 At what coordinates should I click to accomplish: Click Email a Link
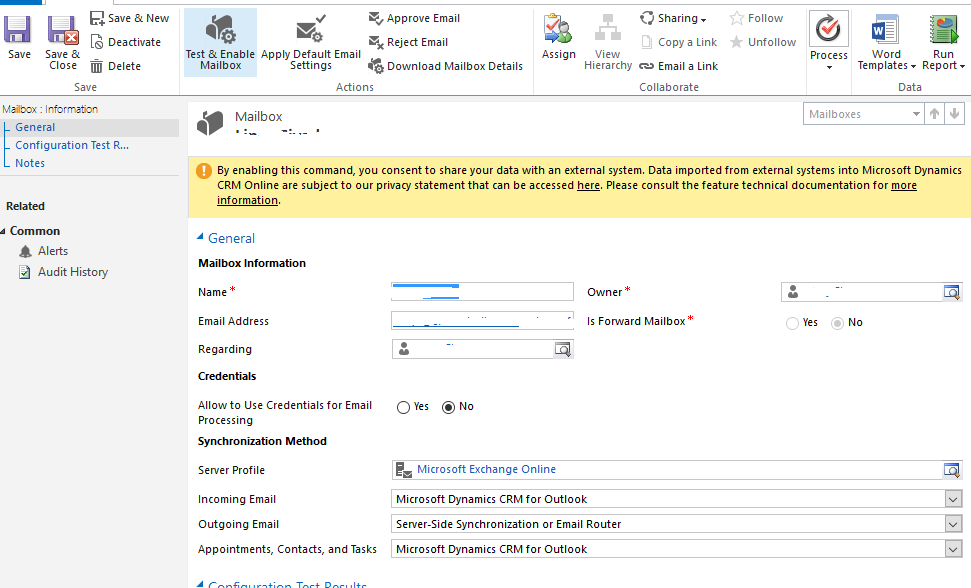pyautogui.click(x=679, y=66)
